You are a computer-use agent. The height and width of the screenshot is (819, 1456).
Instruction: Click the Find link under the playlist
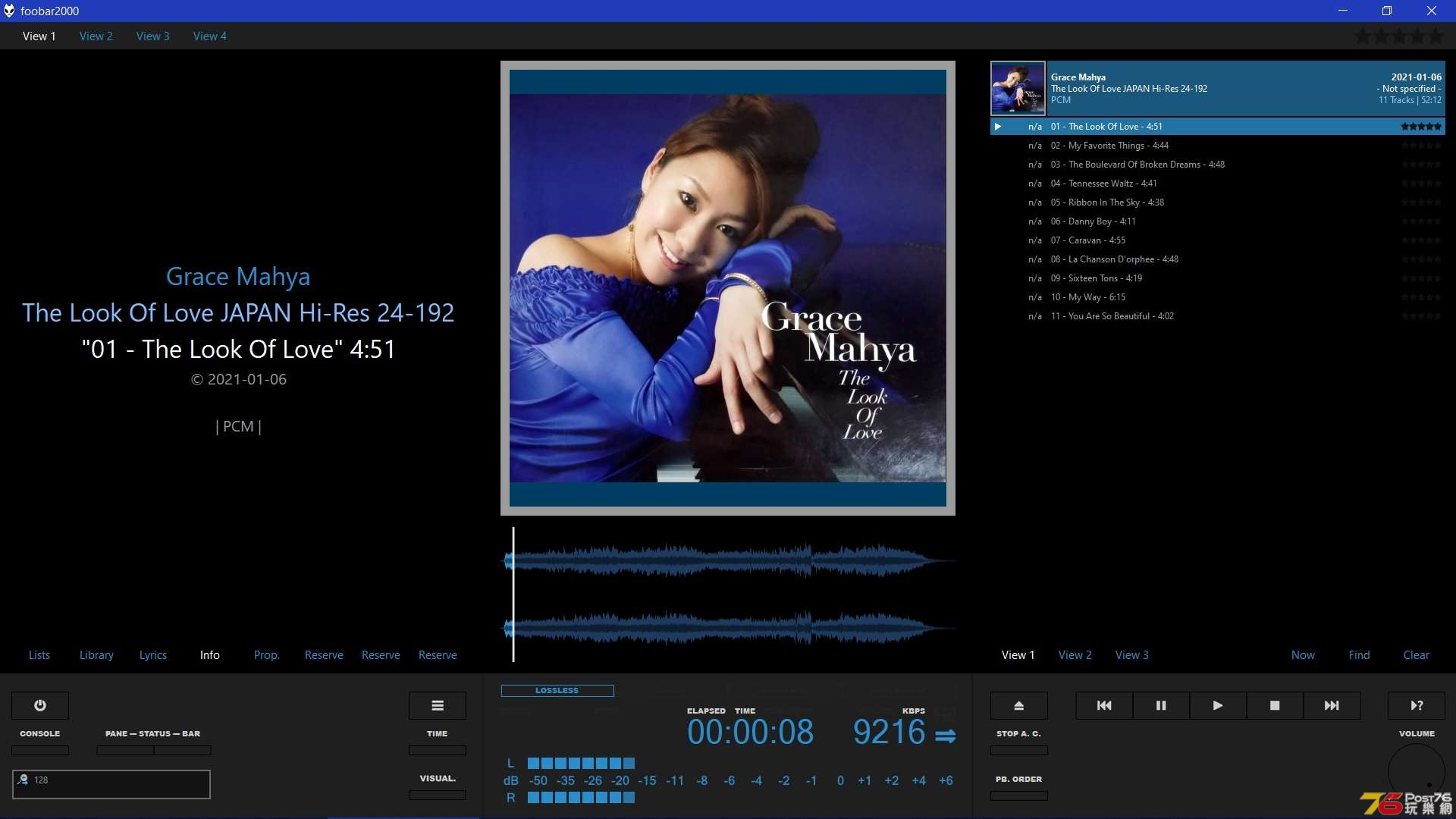coord(1359,654)
